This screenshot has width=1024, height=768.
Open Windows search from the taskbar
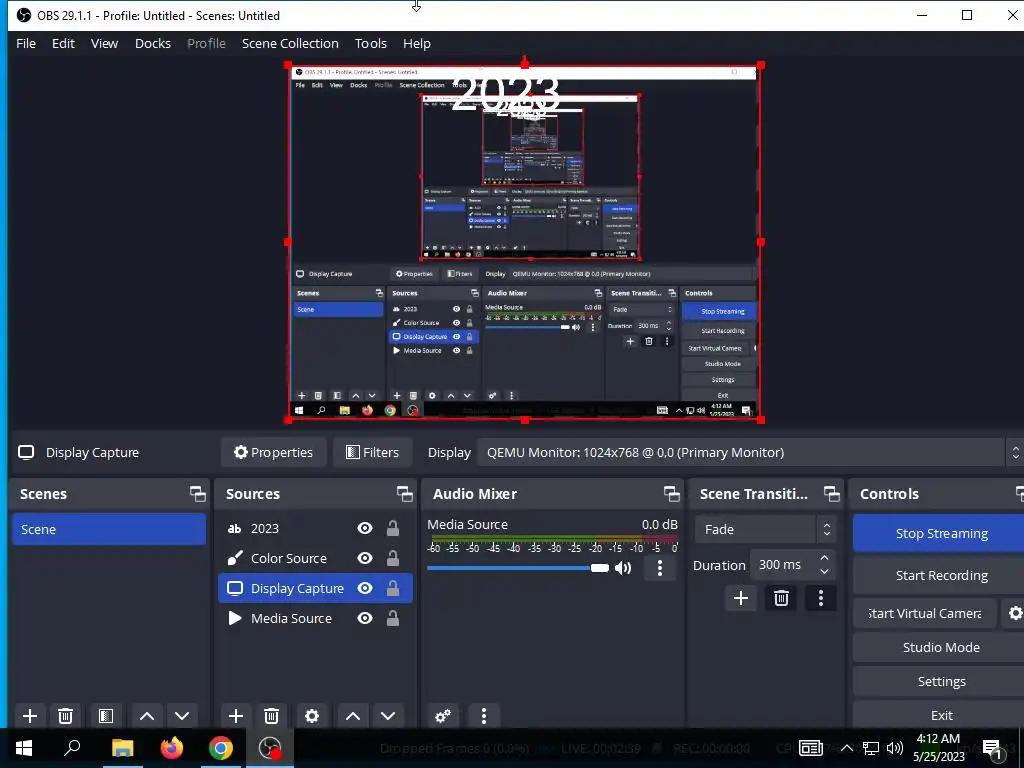pos(72,748)
